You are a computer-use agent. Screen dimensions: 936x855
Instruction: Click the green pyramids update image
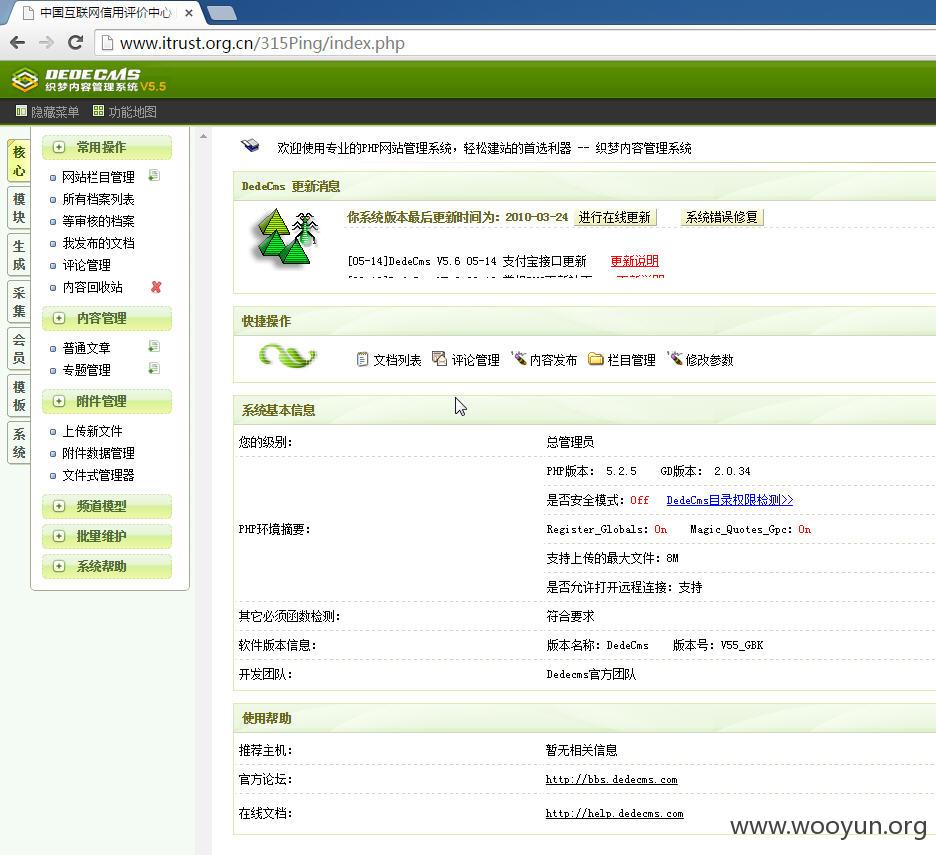point(286,237)
